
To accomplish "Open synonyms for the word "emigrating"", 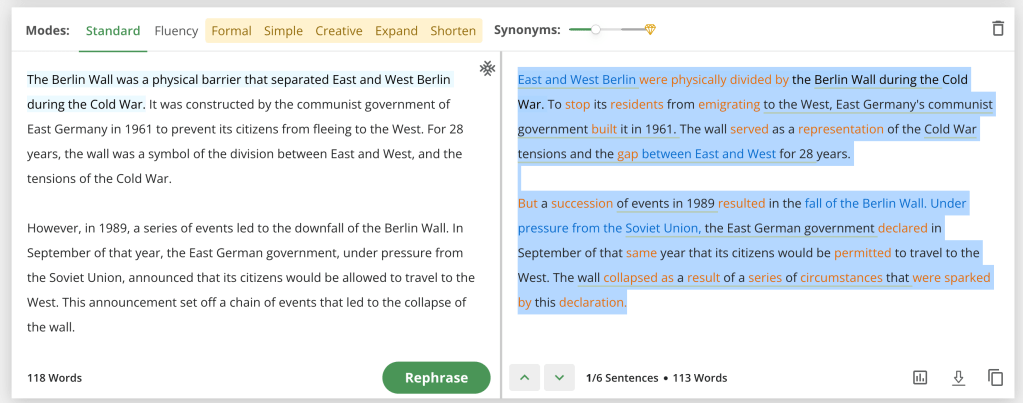I will pos(729,104).
